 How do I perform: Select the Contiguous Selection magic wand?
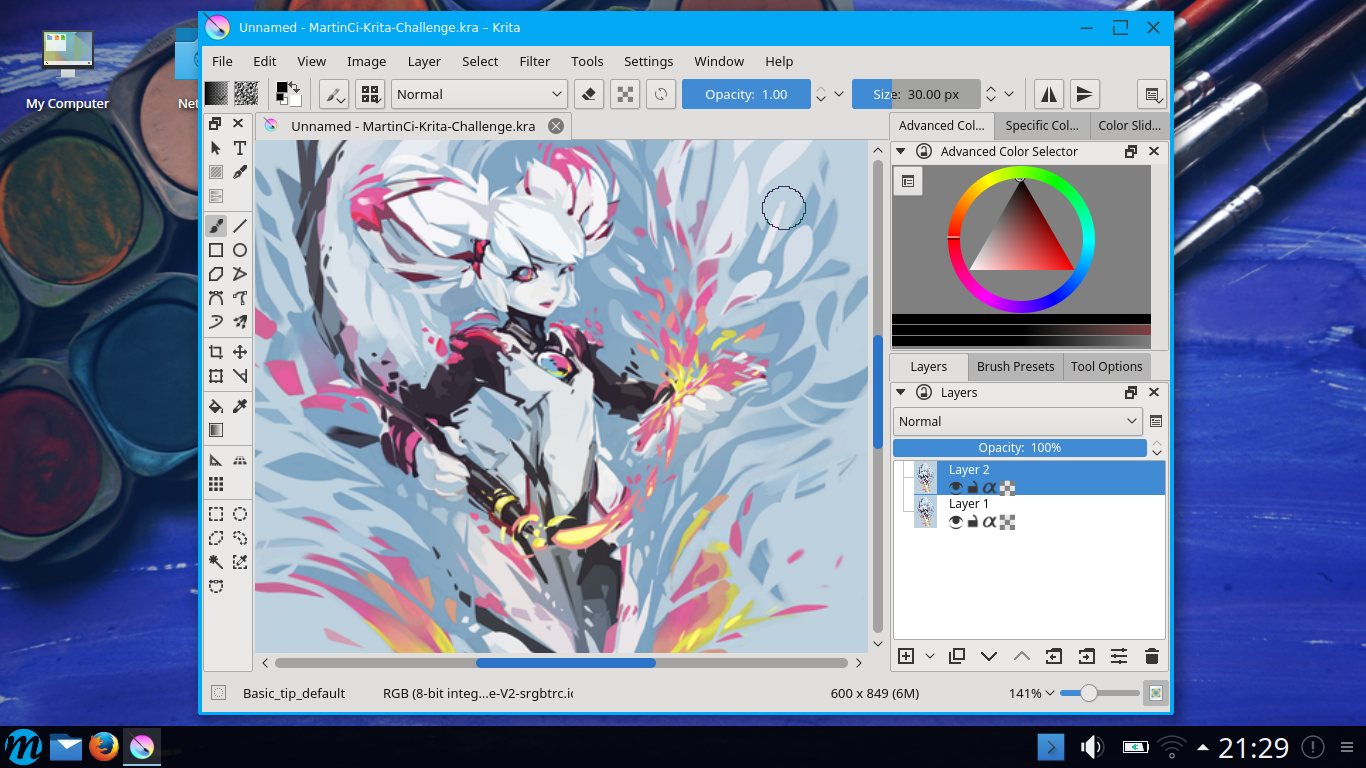216,562
